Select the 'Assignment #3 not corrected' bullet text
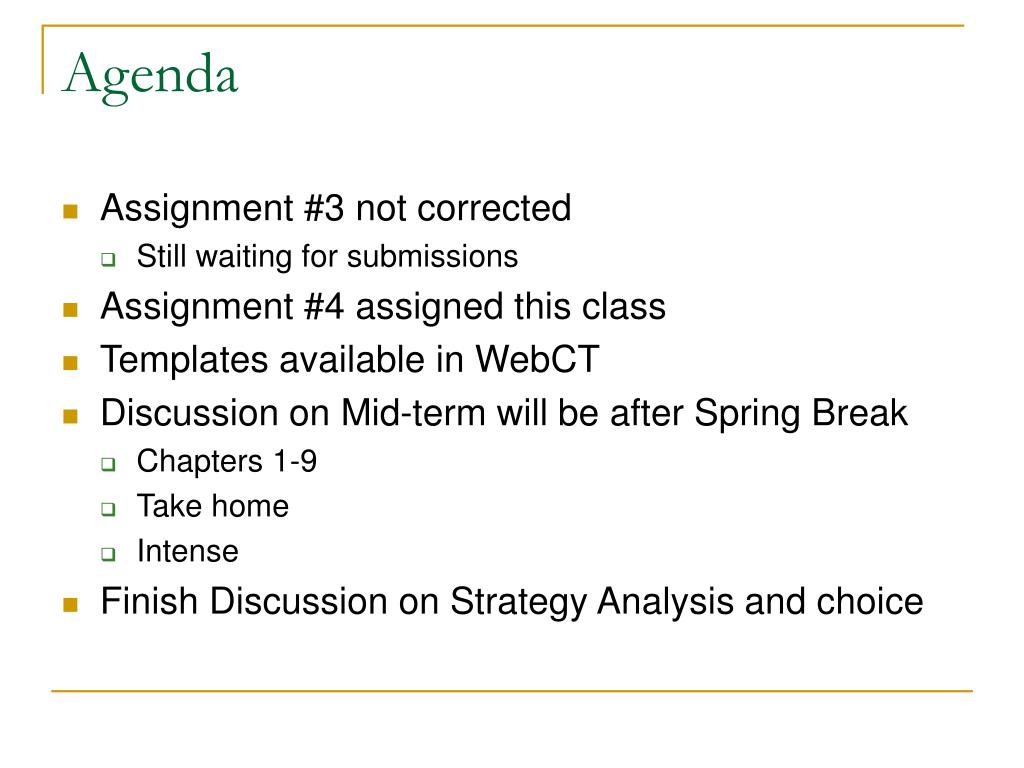 [x=336, y=208]
